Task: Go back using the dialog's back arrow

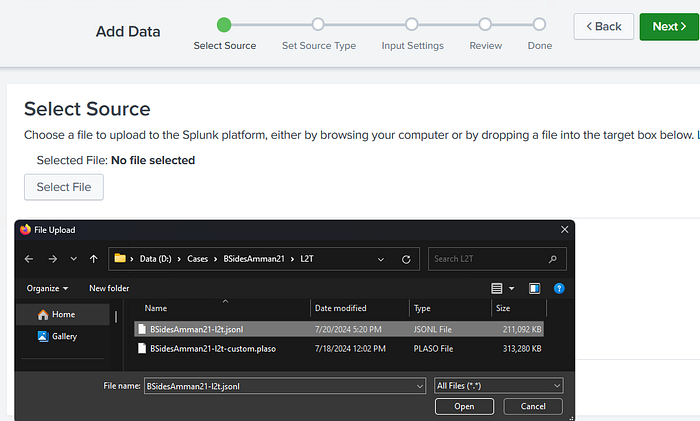Action: coord(29,259)
